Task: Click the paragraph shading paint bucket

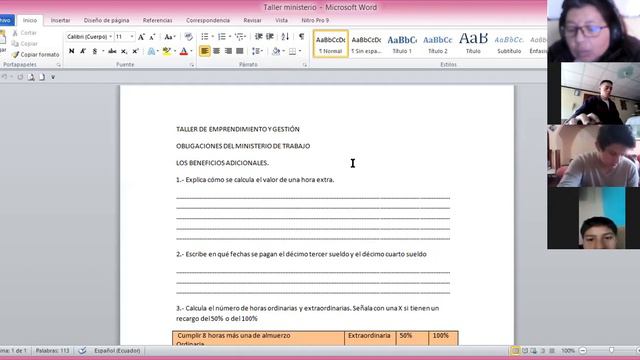Action: coord(276,51)
